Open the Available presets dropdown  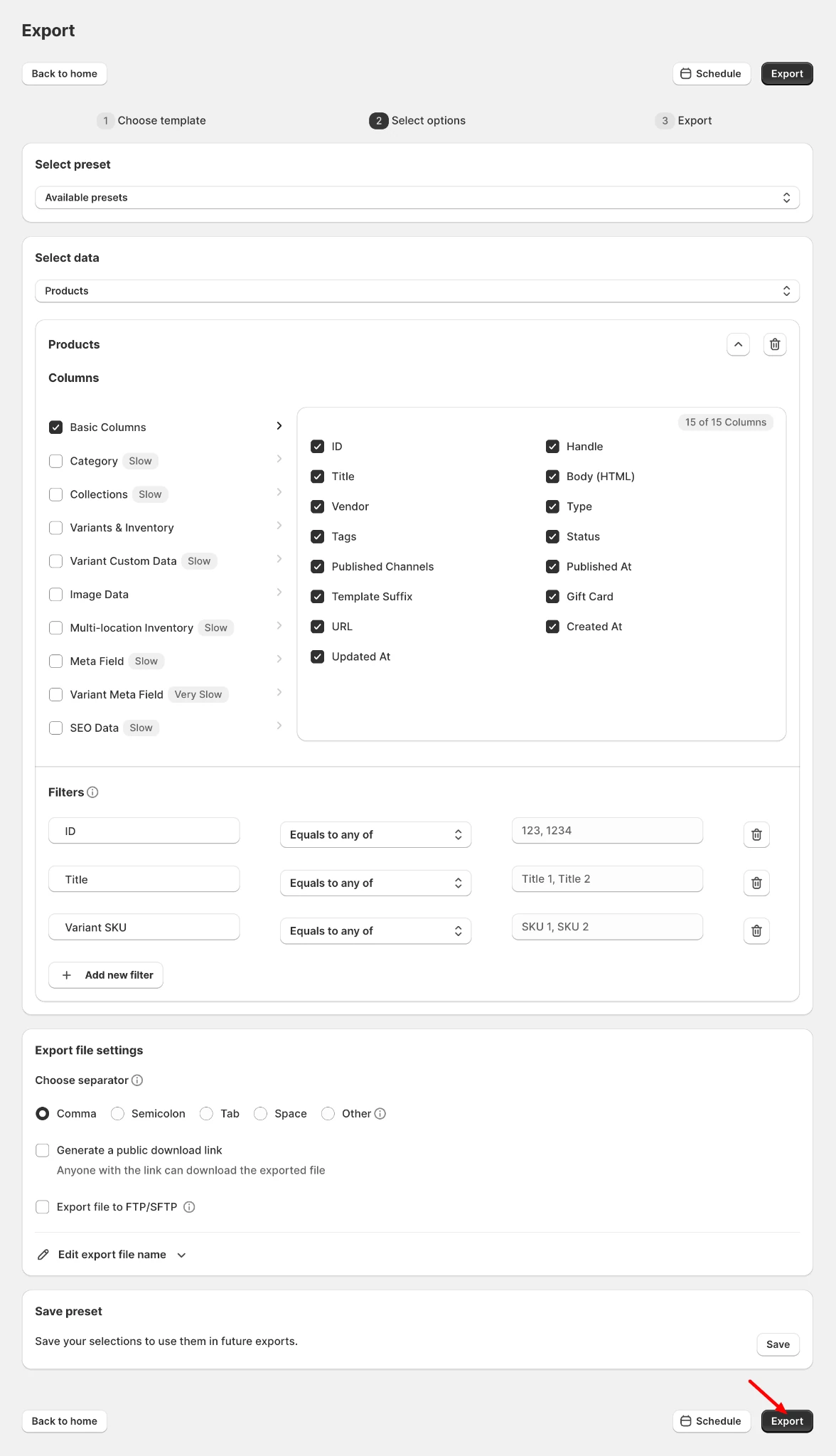(417, 198)
